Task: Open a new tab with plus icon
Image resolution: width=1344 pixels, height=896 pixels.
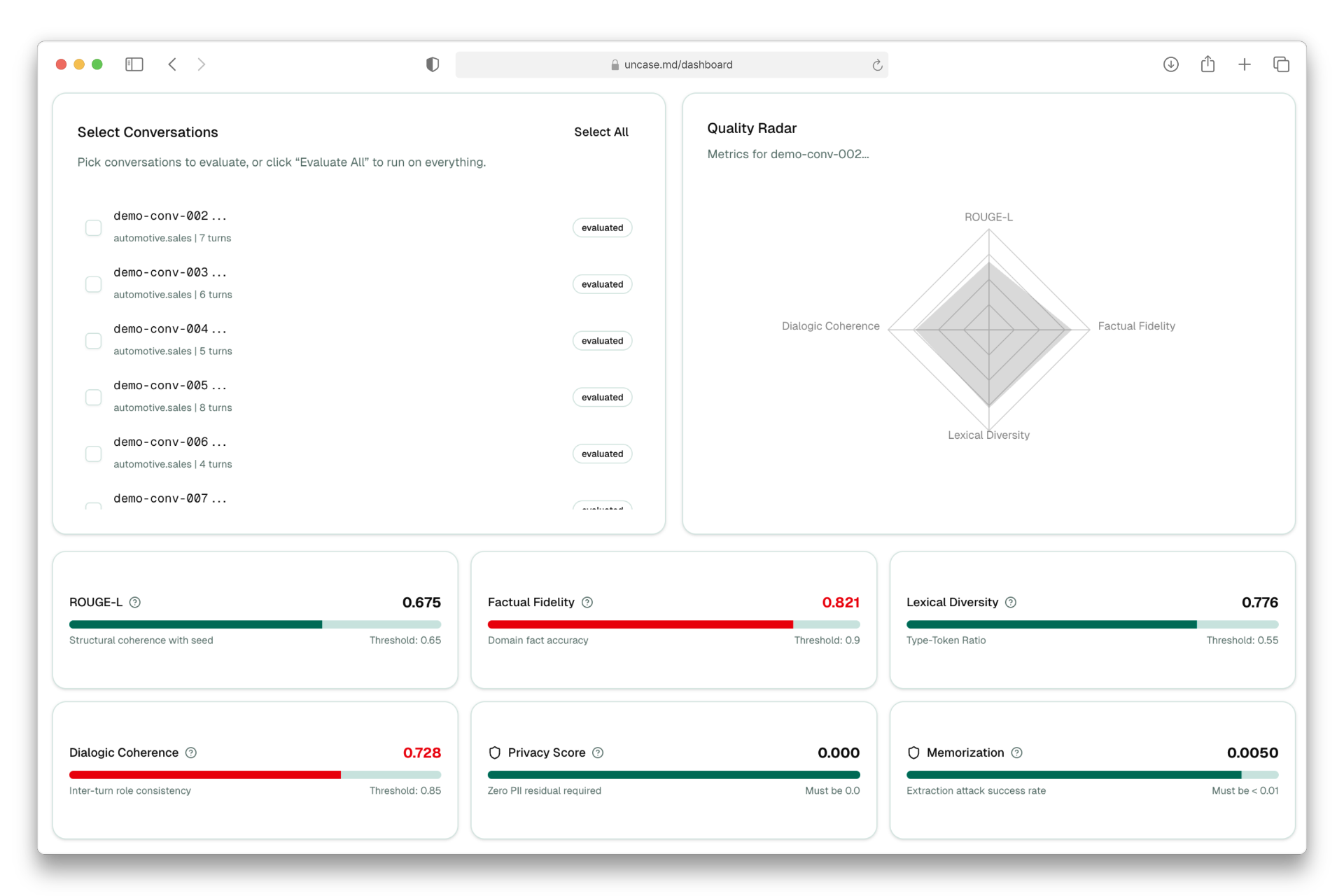Action: [1244, 64]
